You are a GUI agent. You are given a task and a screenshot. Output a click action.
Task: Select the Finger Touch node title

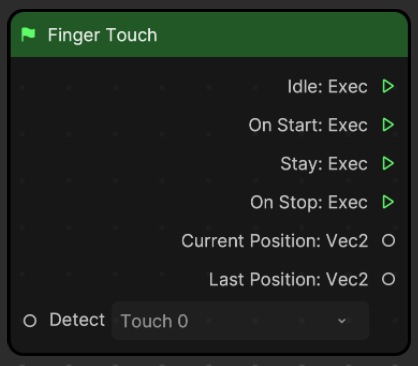click(102, 35)
